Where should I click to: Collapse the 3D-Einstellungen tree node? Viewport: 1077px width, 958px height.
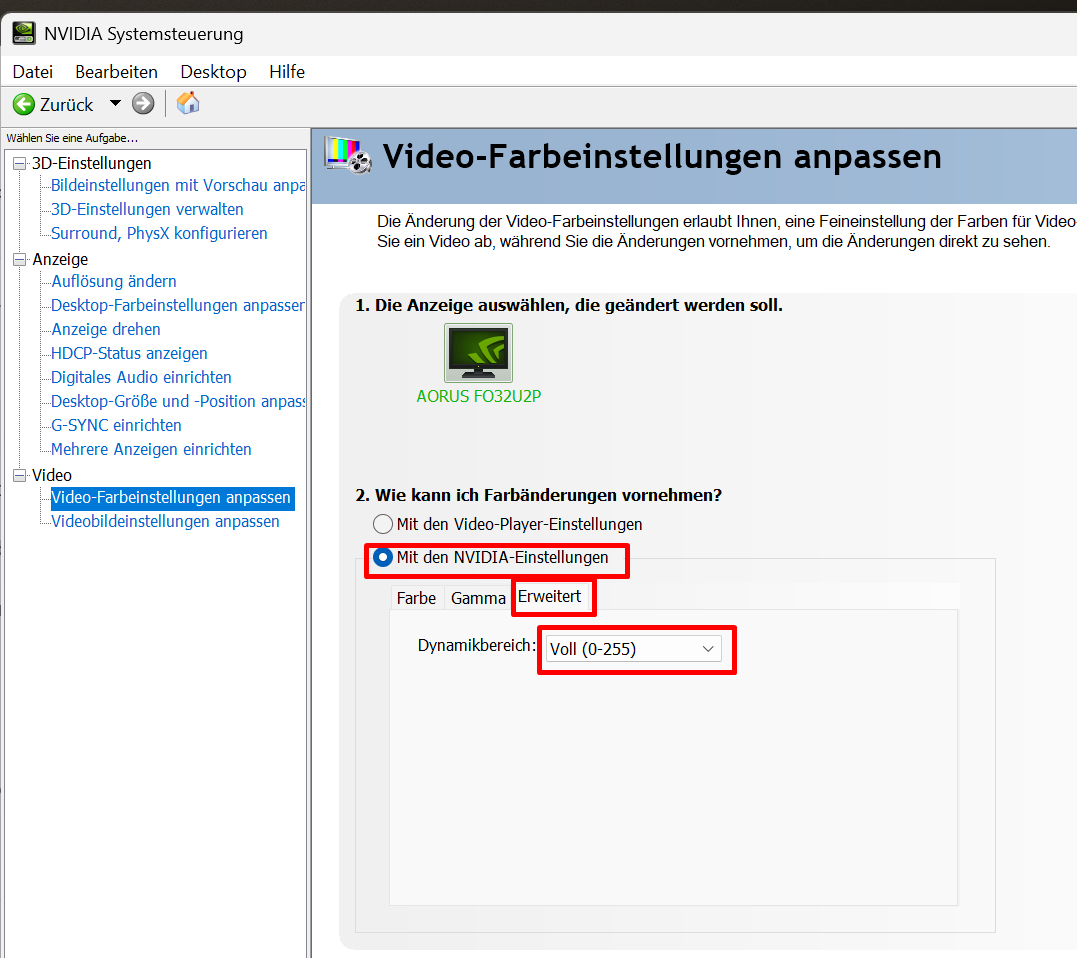click(20, 163)
